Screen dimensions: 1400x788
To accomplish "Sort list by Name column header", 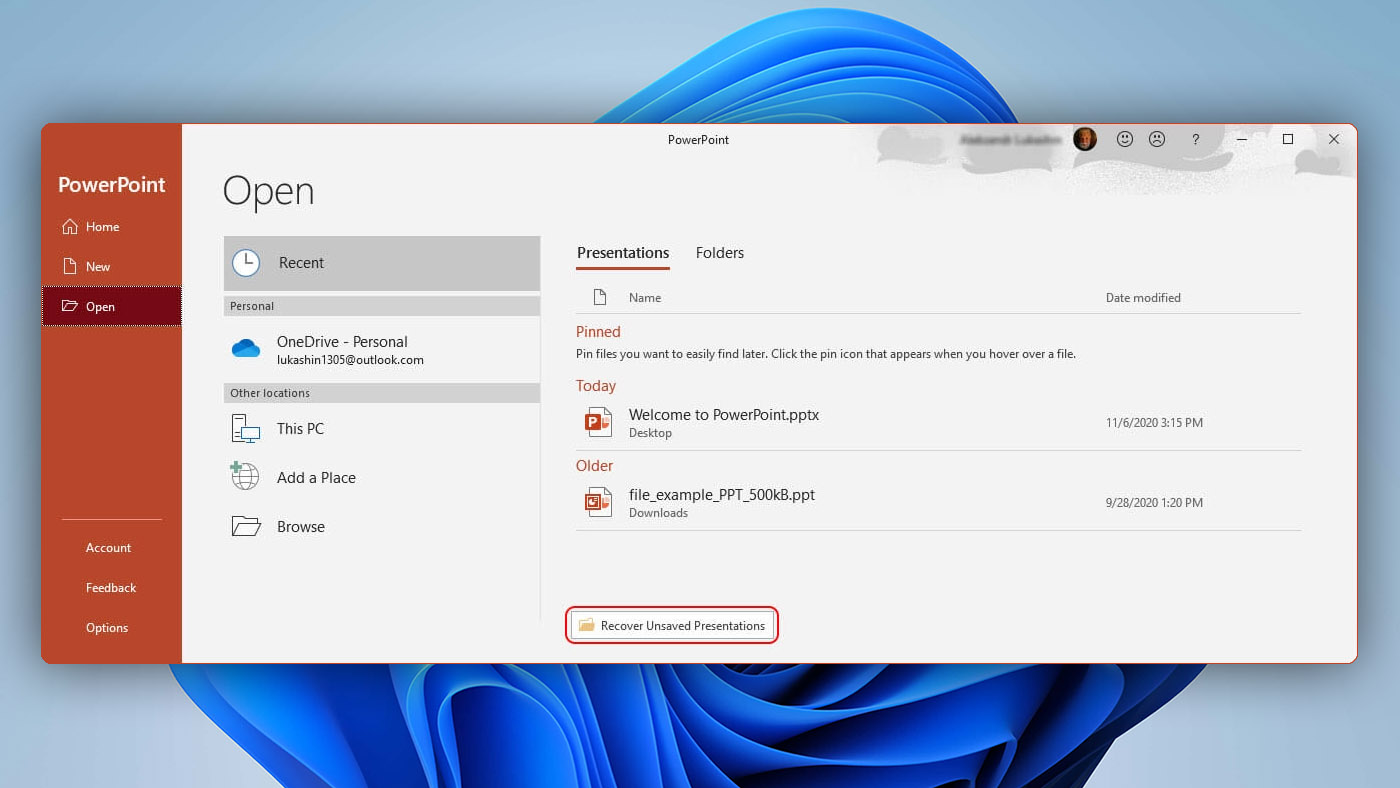I will coord(645,298).
